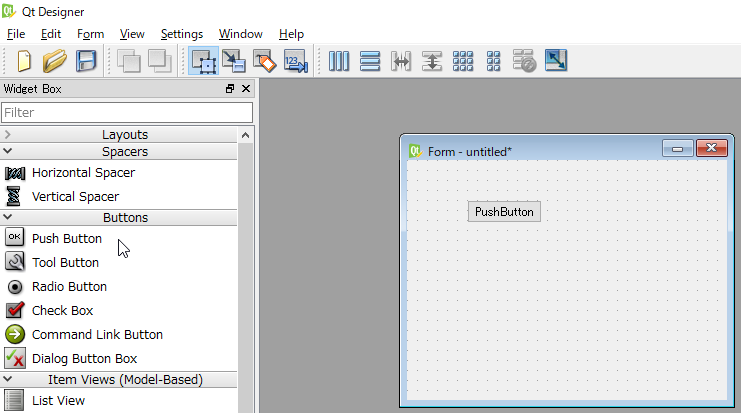Activate the Edit Tab Order tool
741x413 pixels.
[295, 61]
